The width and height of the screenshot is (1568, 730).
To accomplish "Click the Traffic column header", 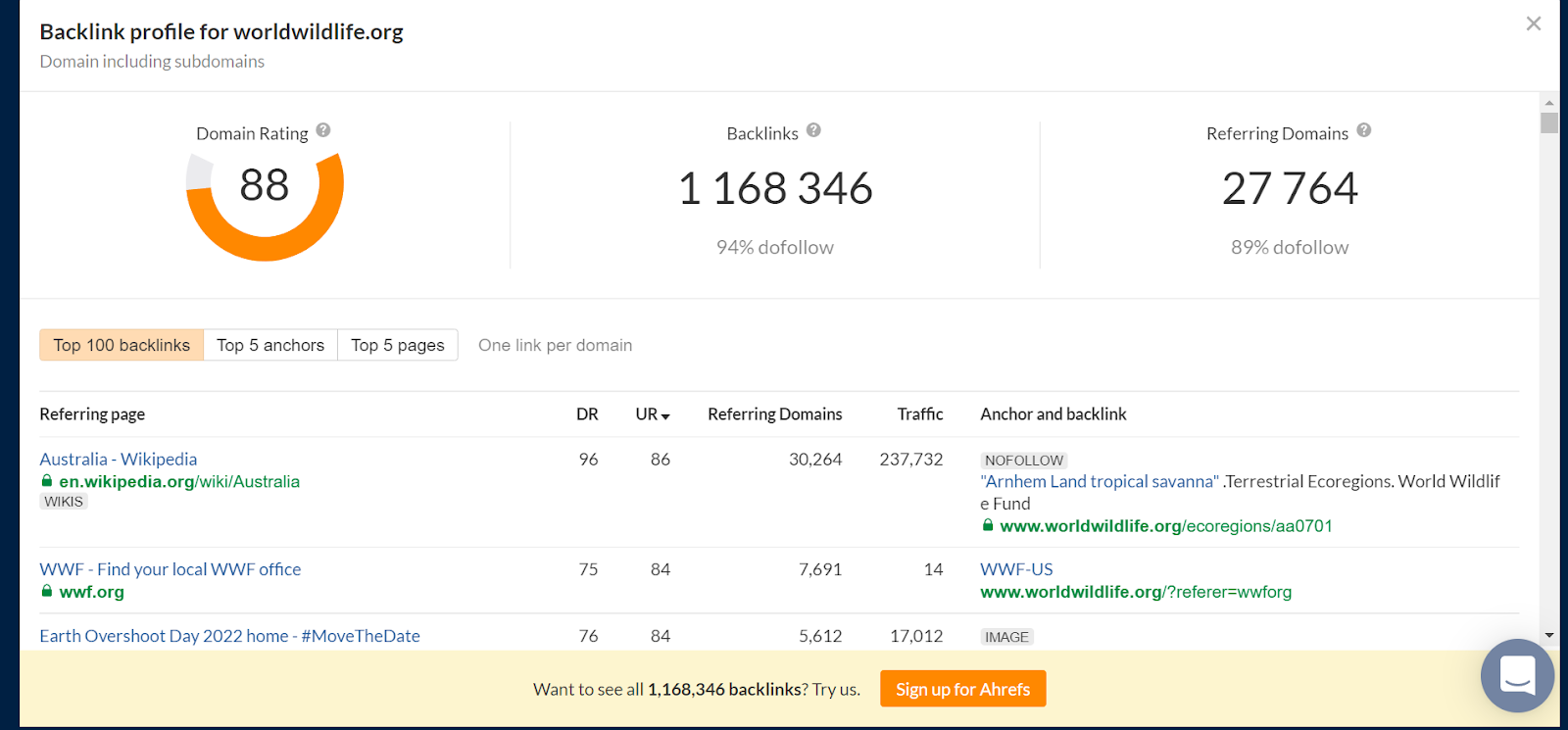I will pos(920,414).
